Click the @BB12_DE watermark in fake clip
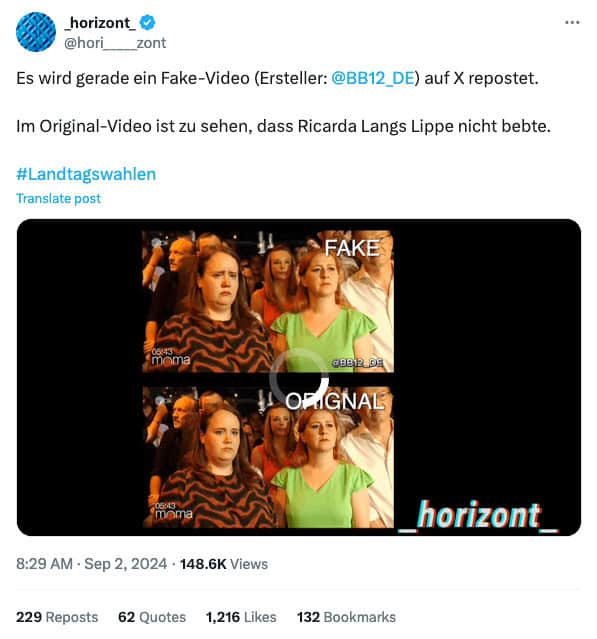The width and height of the screenshot is (597, 639). 358,362
